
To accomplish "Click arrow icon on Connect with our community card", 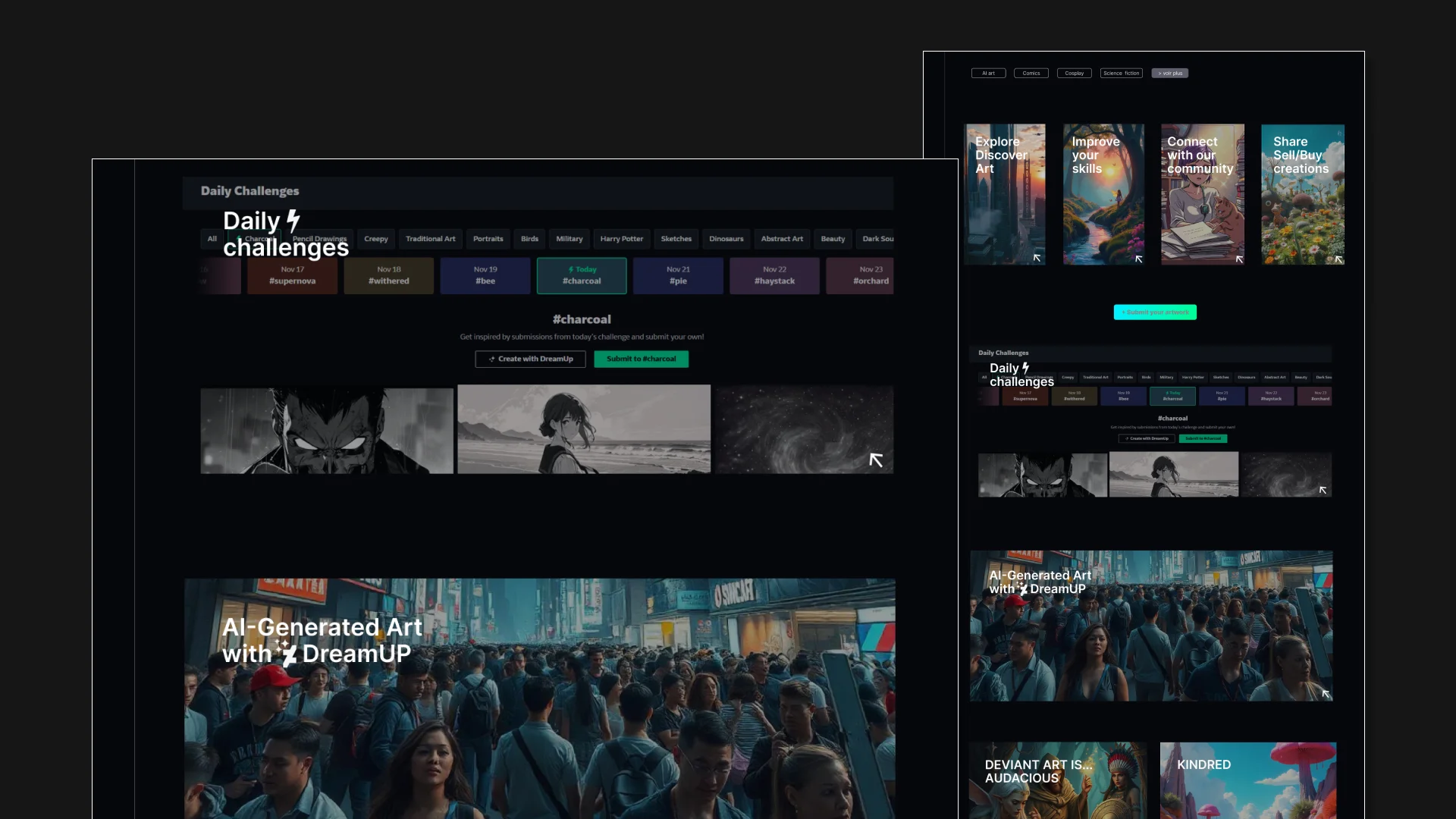I will [x=1239, y=259].
